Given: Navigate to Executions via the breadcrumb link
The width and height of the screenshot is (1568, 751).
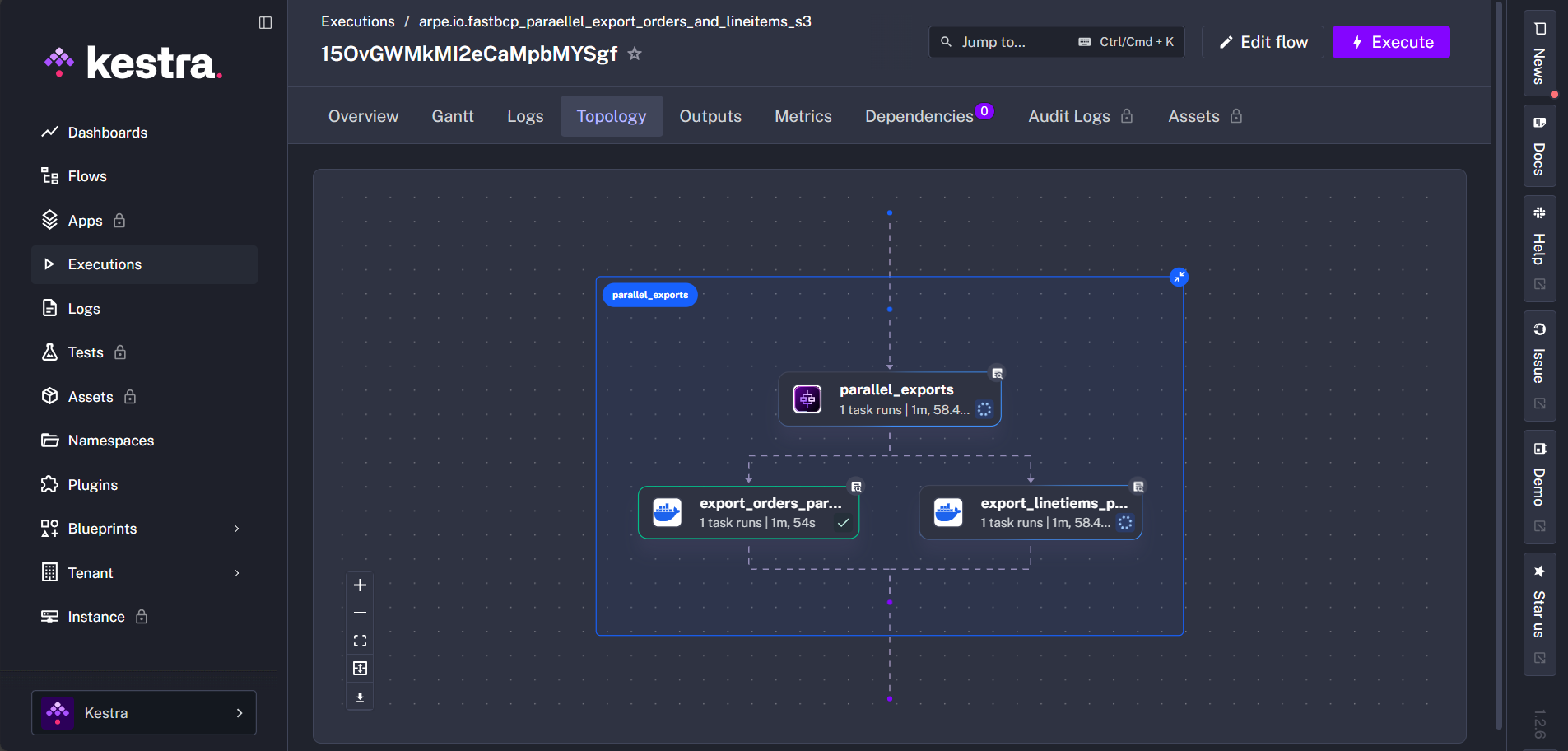Looking at the screenshot, I should (357, 21).
